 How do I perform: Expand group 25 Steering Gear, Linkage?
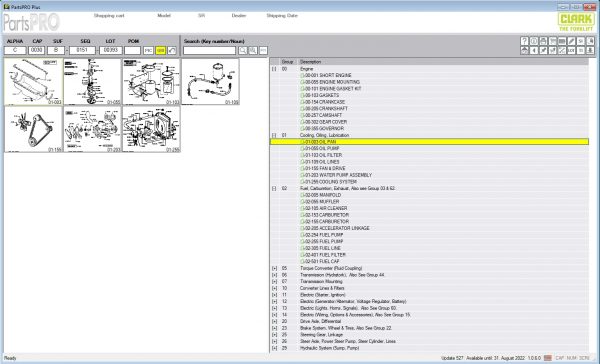[274, 335]
